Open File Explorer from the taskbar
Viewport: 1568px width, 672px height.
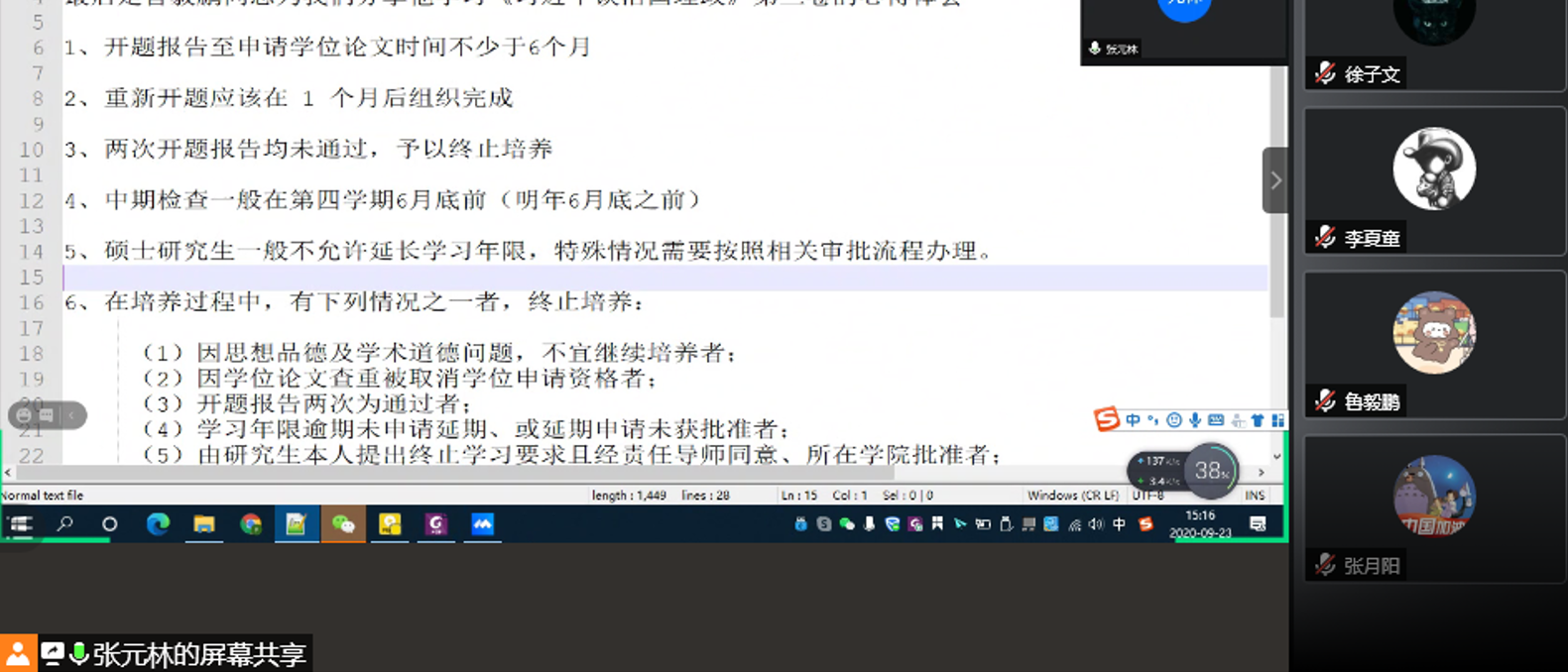(x=204, y=524)
